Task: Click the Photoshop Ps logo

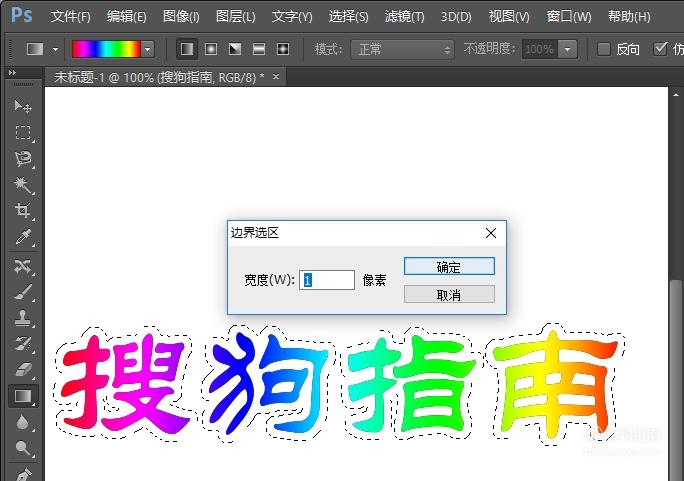Action: coord(21,15)
